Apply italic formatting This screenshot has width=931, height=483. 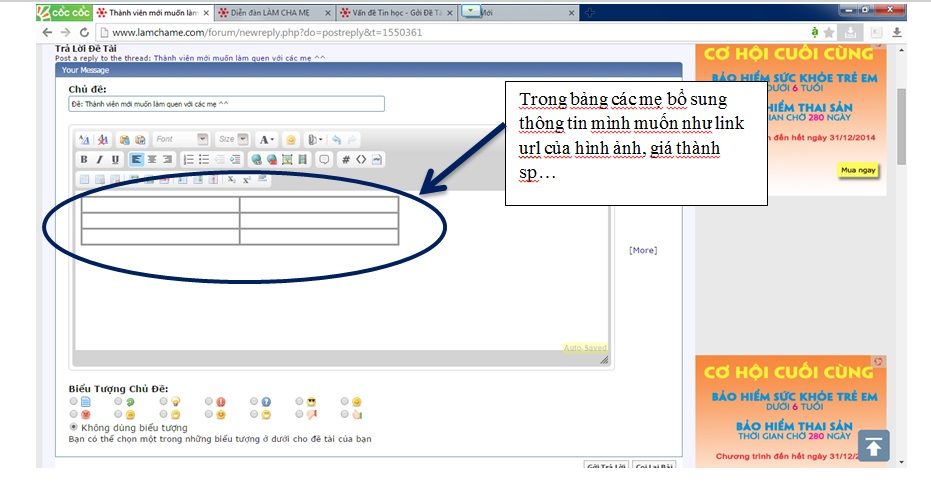(99, 159)
